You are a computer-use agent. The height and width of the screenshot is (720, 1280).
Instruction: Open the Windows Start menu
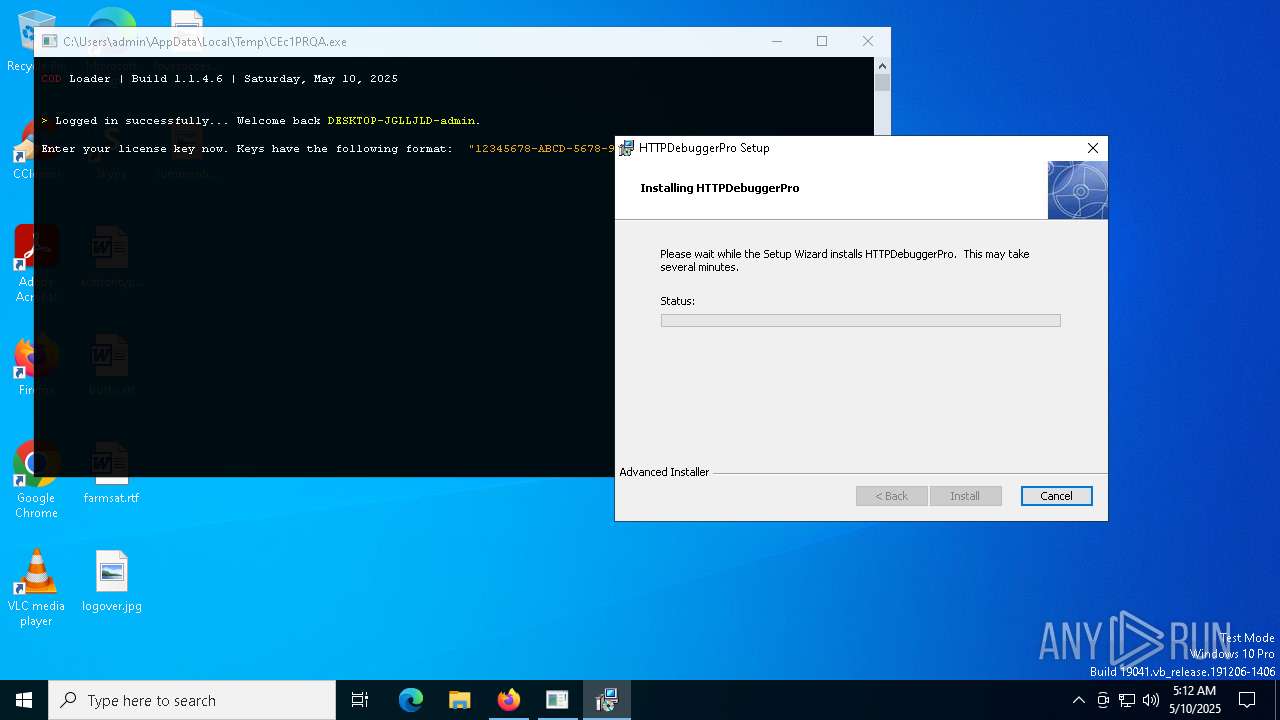pyautogui.click(x=24, y=700)
